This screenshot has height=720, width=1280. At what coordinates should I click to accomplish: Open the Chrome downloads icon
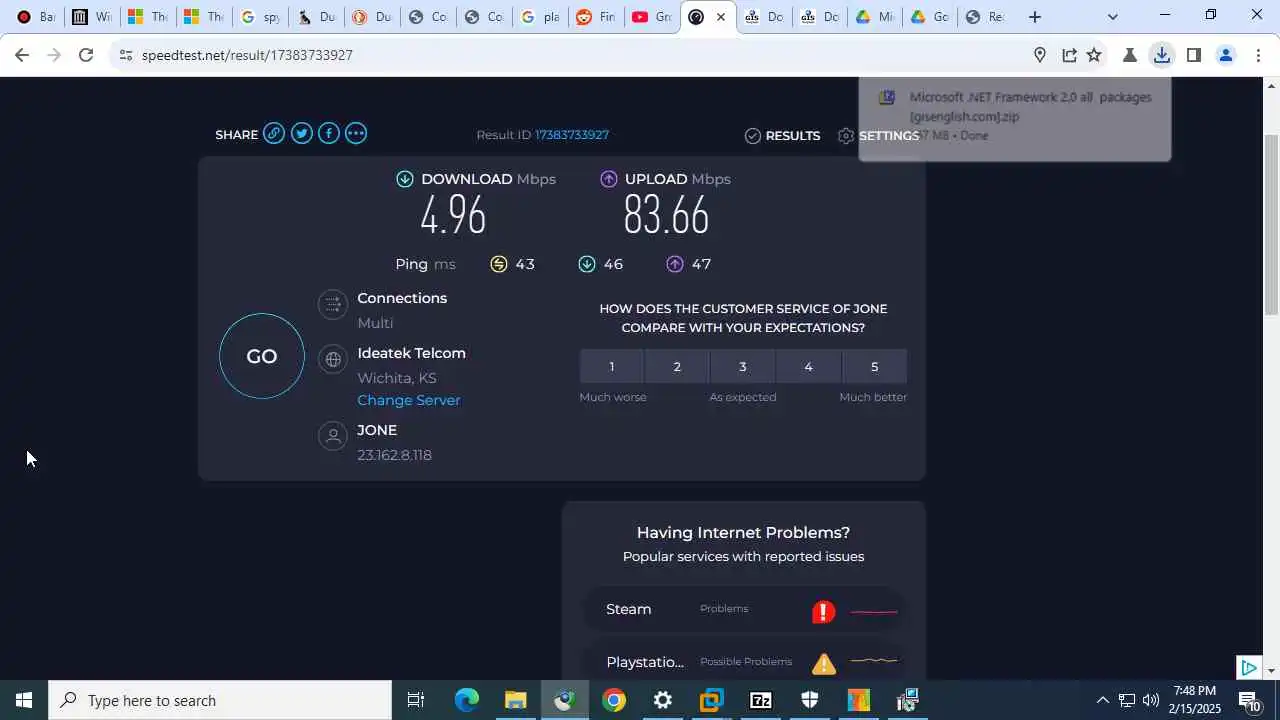click(x=1161, y=55)
